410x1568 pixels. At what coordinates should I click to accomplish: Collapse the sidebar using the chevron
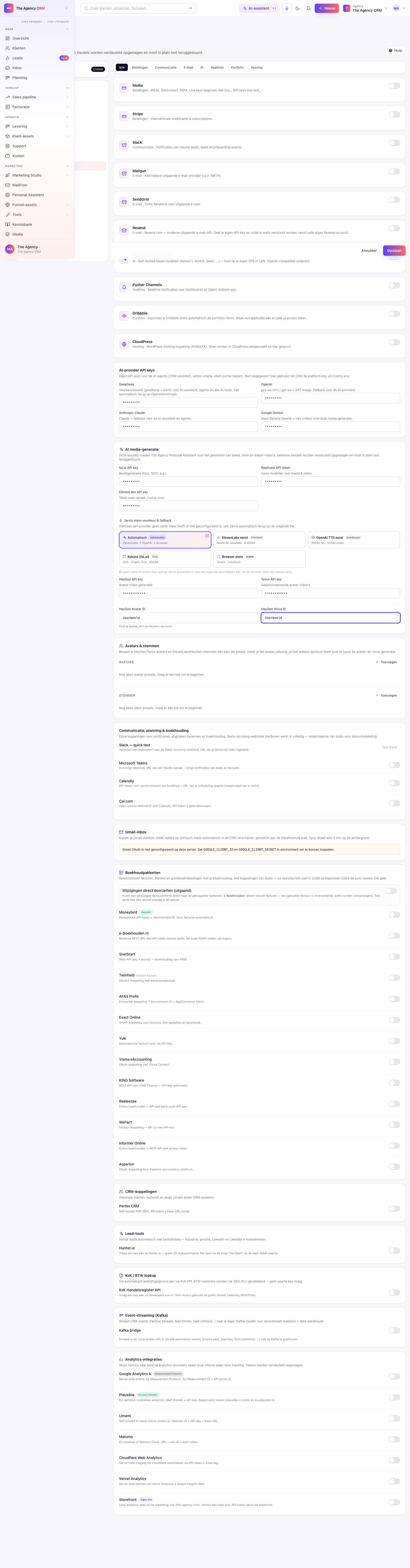click(66, 9)
